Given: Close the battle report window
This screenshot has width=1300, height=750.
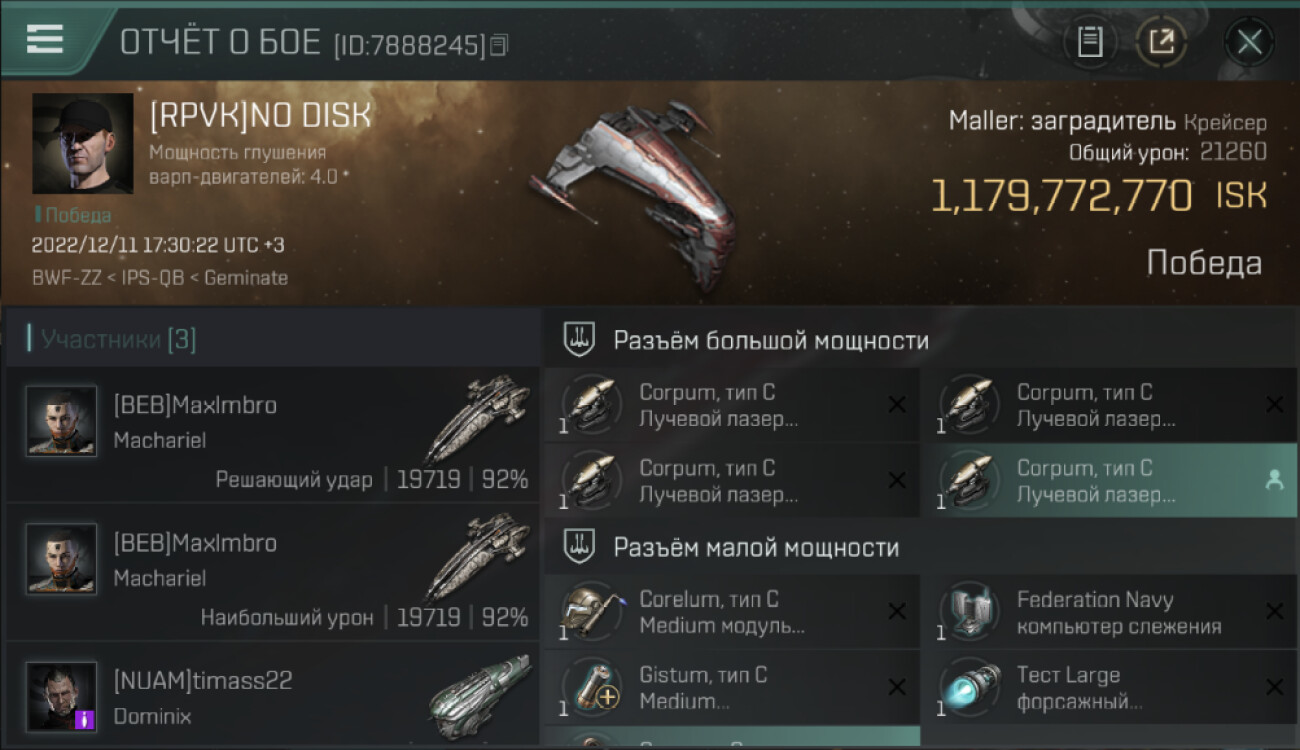Looking at the screenshot, I should coord(1249,42).
